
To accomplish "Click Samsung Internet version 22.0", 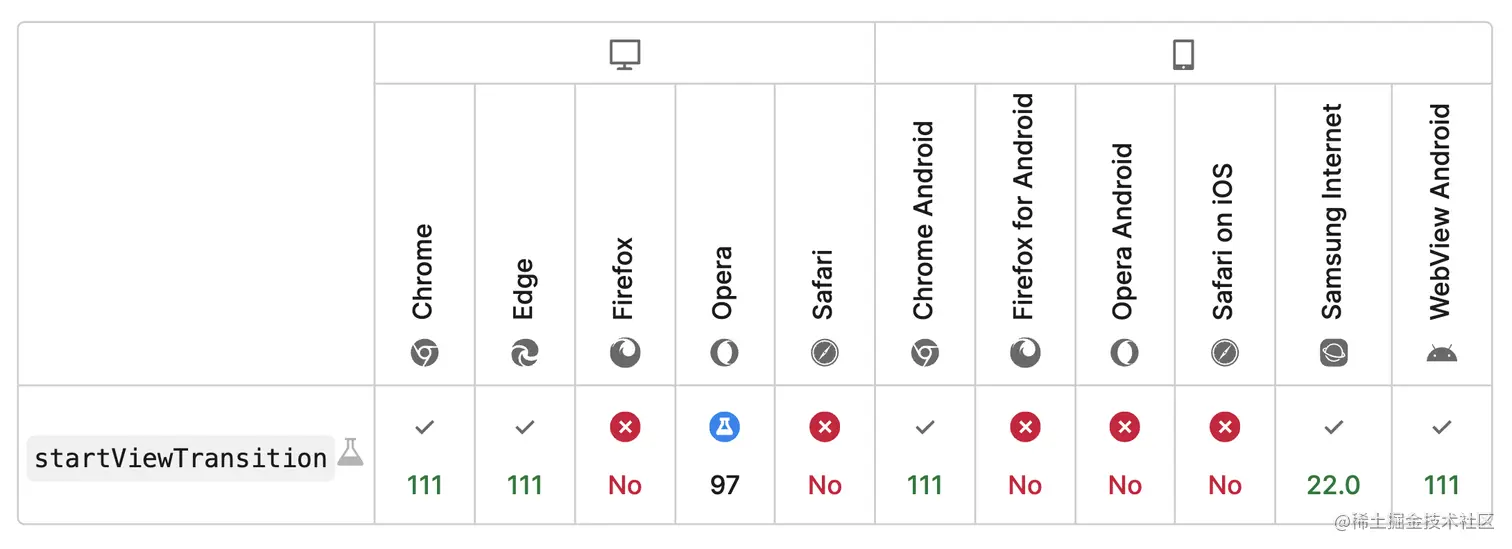I will 1333,485.
